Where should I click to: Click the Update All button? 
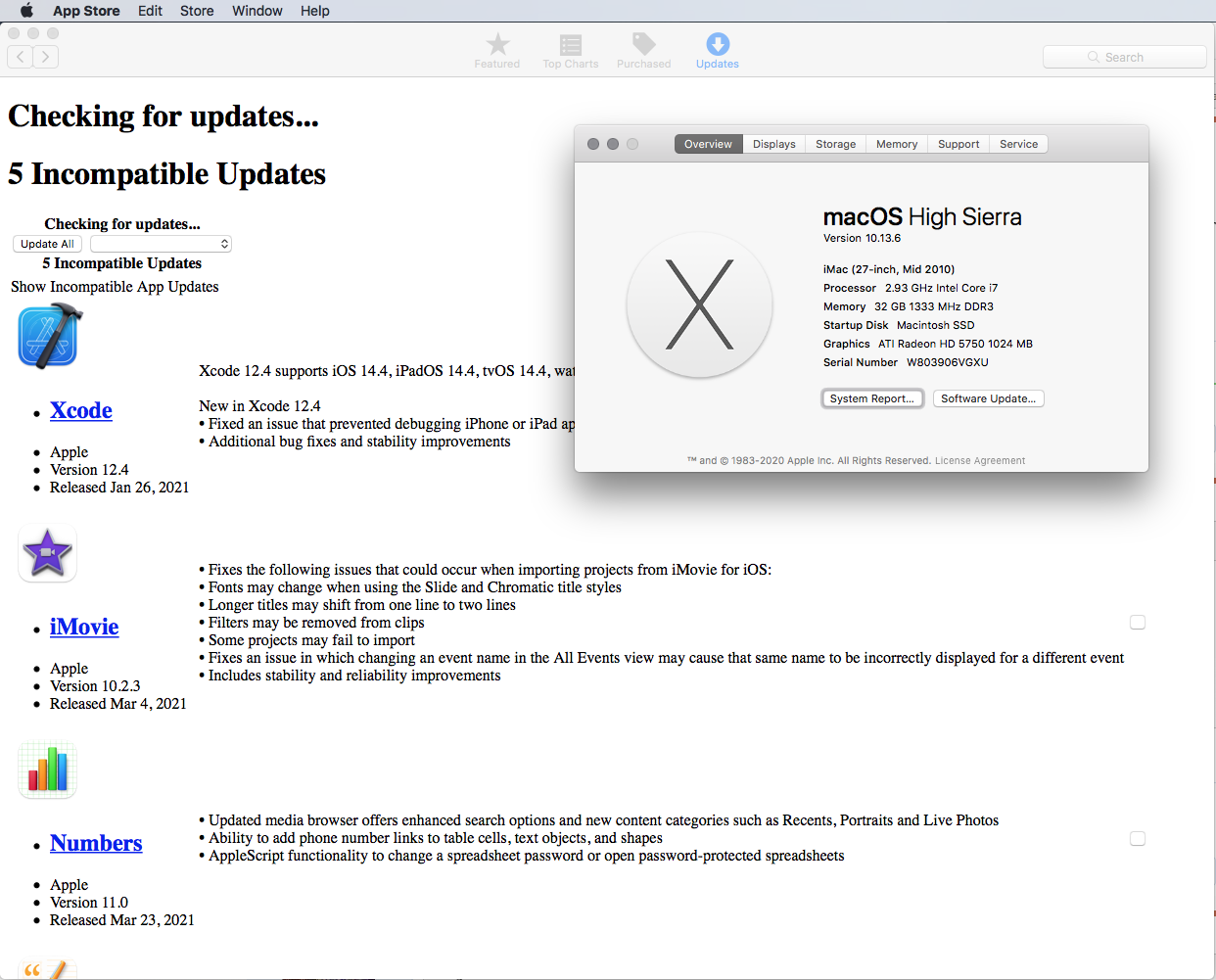click(47, 244)
